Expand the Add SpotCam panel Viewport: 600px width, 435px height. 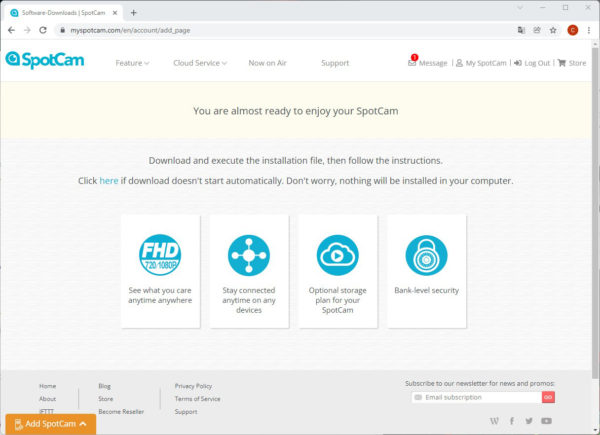click(51, 424)
